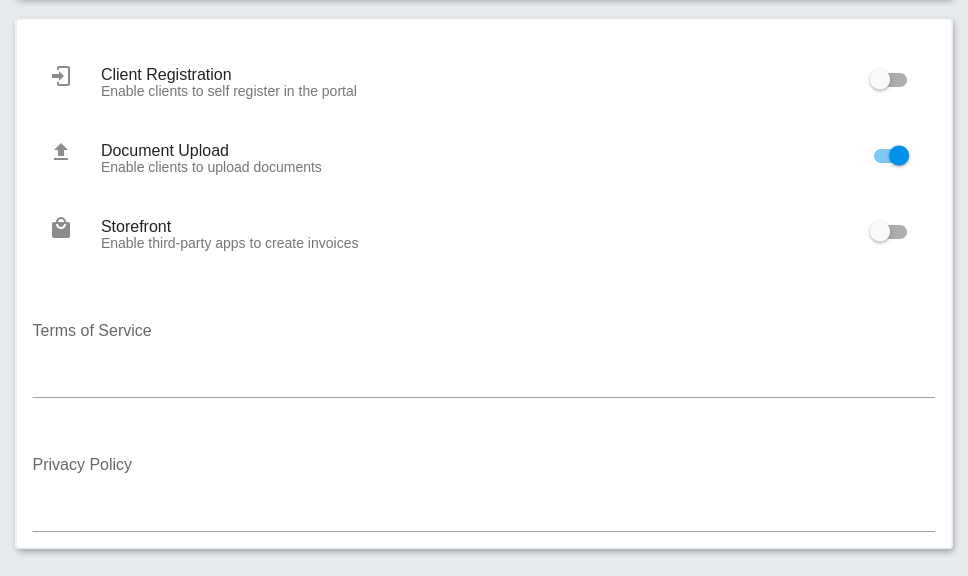Click the Client Registration sign-in arrow icon

60,76
